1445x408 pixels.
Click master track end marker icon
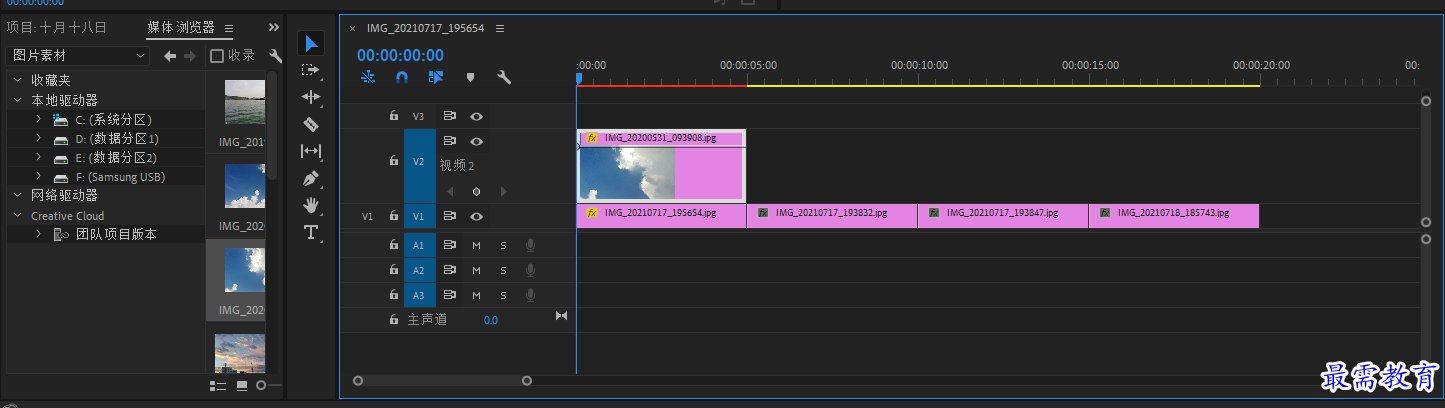(x=561, y=316)
